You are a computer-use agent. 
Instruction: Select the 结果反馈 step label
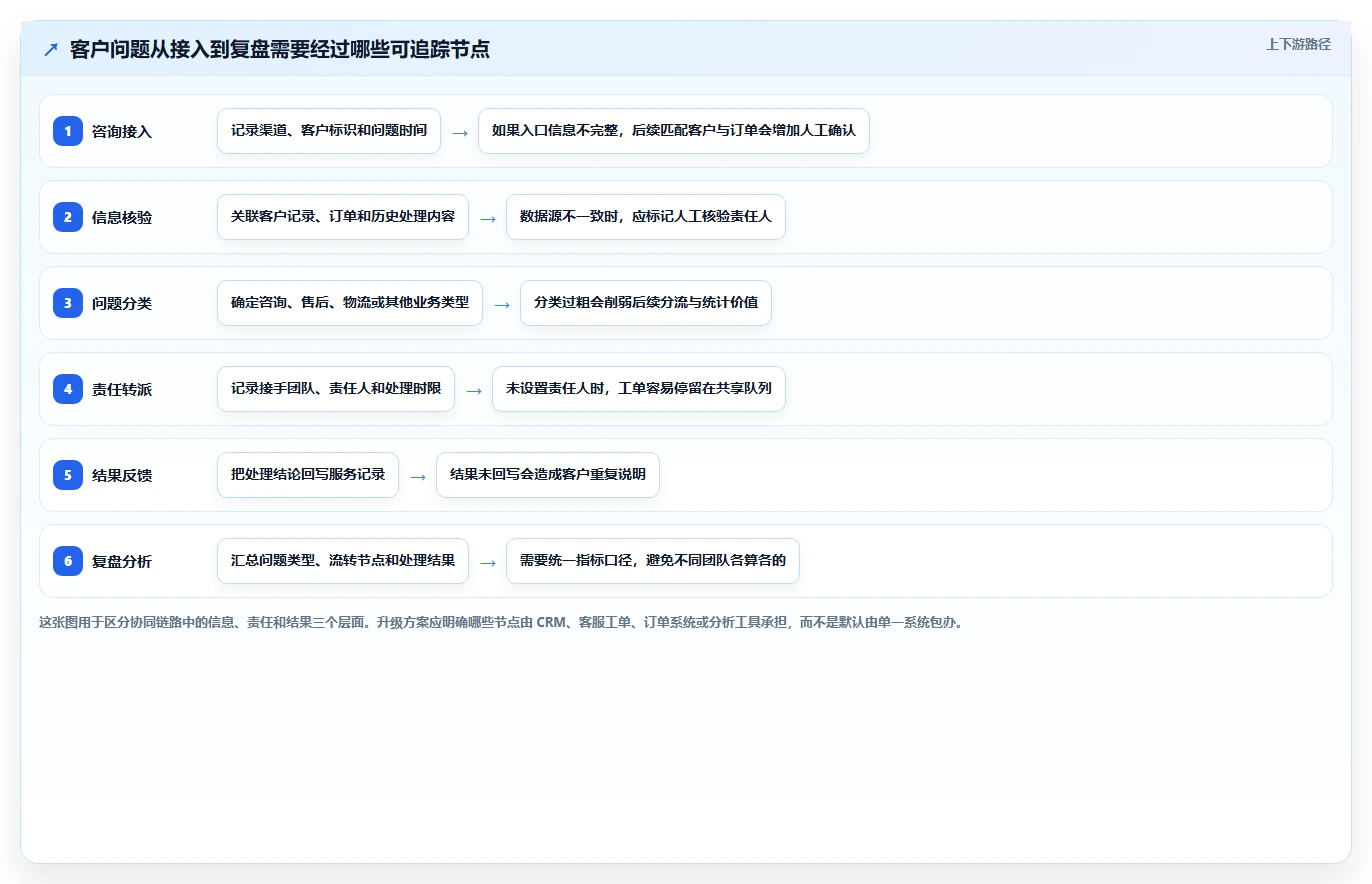click(x=122, y=475)
